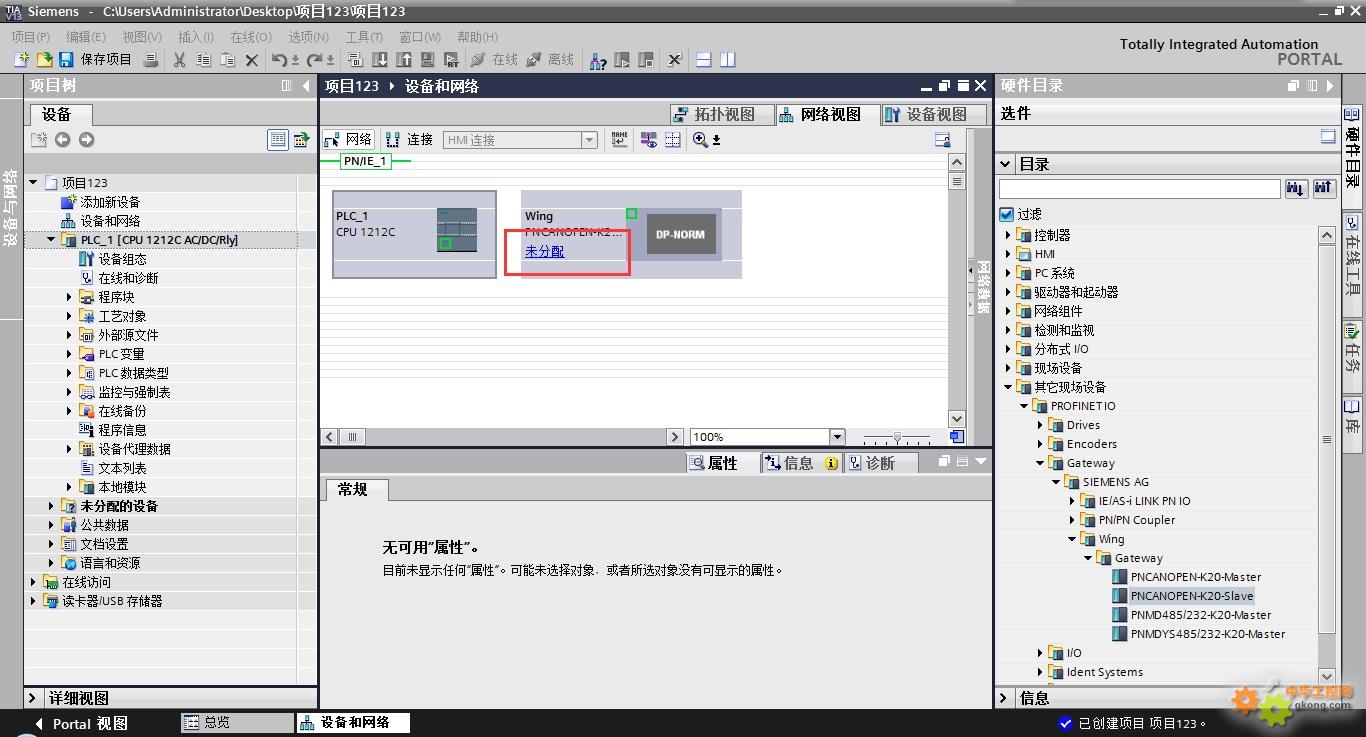Click the network view vertical scrollbar down arrow

coord(957,419)
